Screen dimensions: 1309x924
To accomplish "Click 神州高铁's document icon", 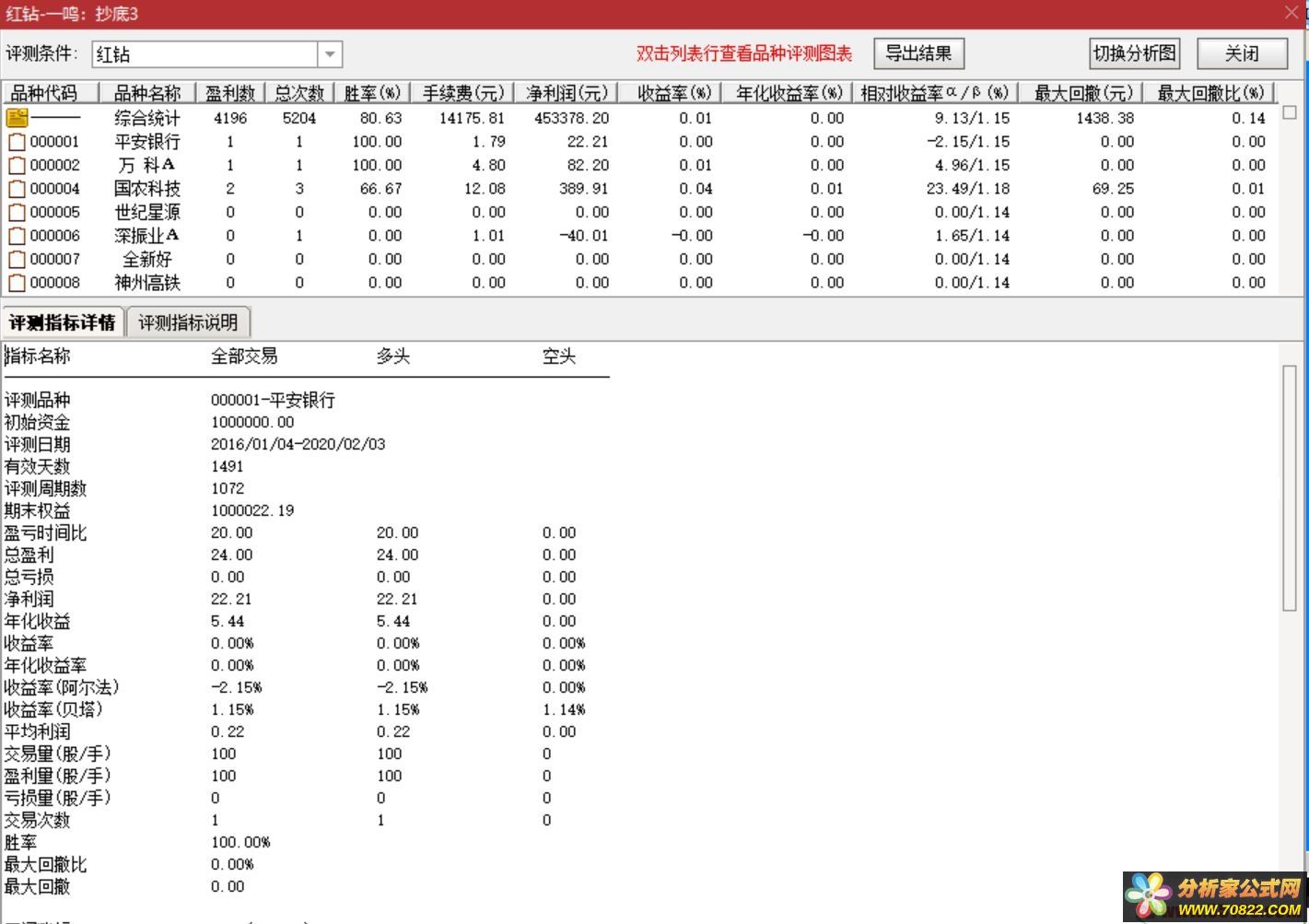I will tap(17, 282).
